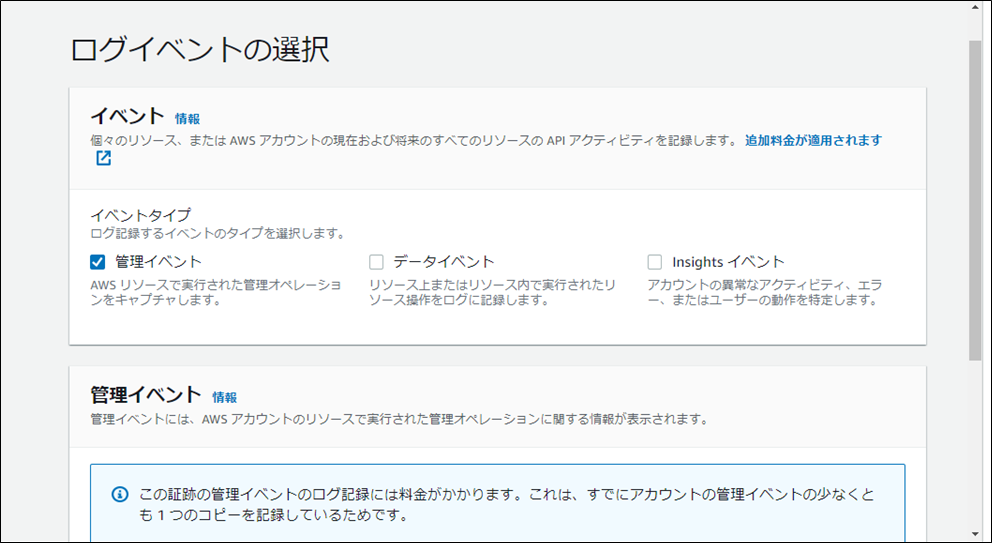Enable the Insights イベント checkbox

point(655,262)
